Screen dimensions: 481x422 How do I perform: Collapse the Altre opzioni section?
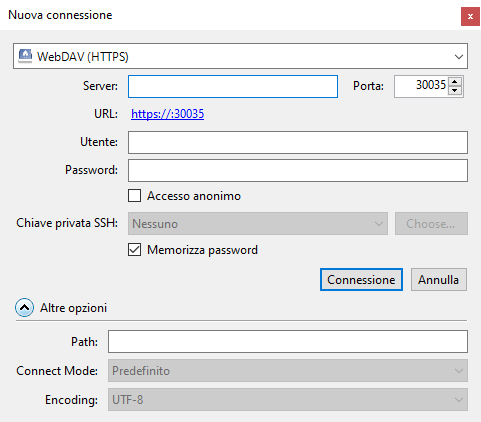pyautogui.click(x=24, y=308)
